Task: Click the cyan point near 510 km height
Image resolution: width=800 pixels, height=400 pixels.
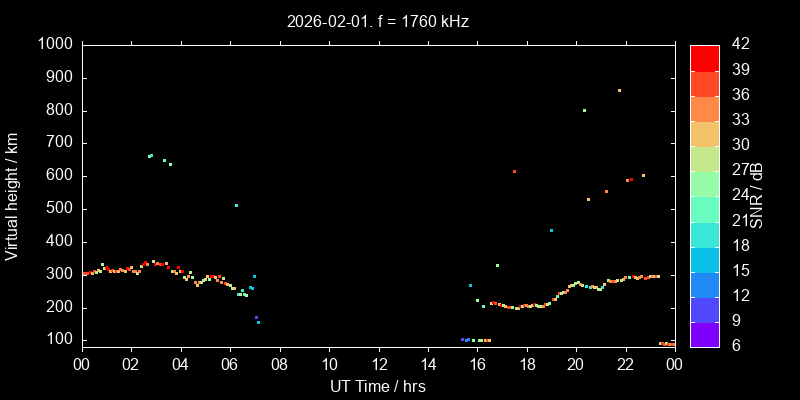Action: pyautogui.click(x=236, y=205)
